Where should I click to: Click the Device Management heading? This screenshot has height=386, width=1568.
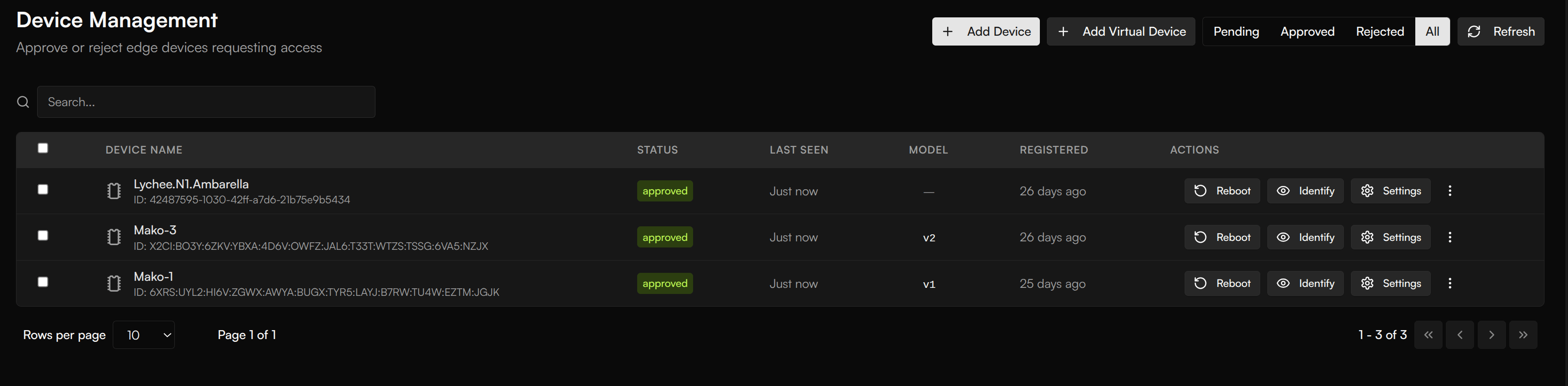tap(117, 20)
